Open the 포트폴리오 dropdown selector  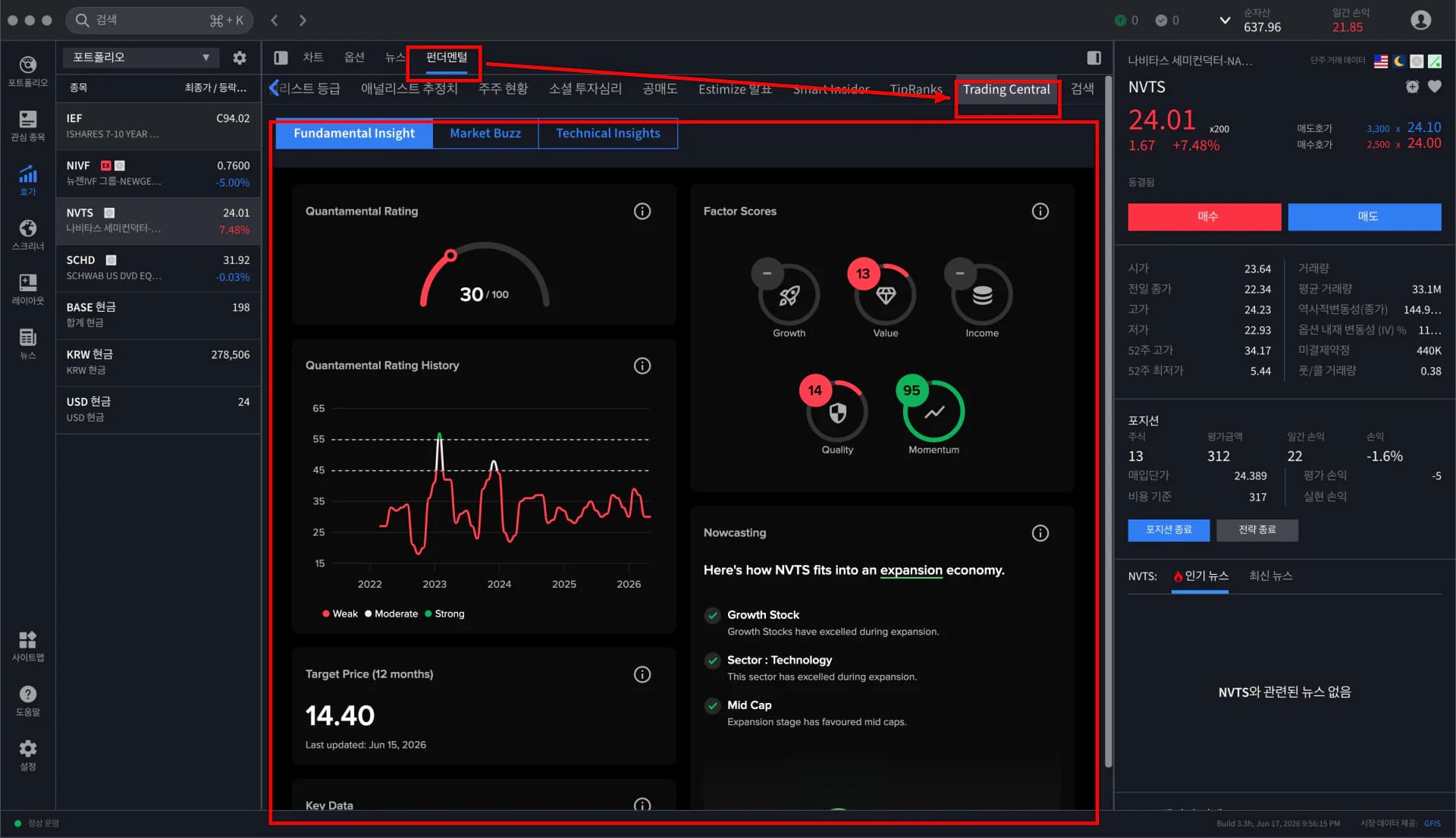140,58
